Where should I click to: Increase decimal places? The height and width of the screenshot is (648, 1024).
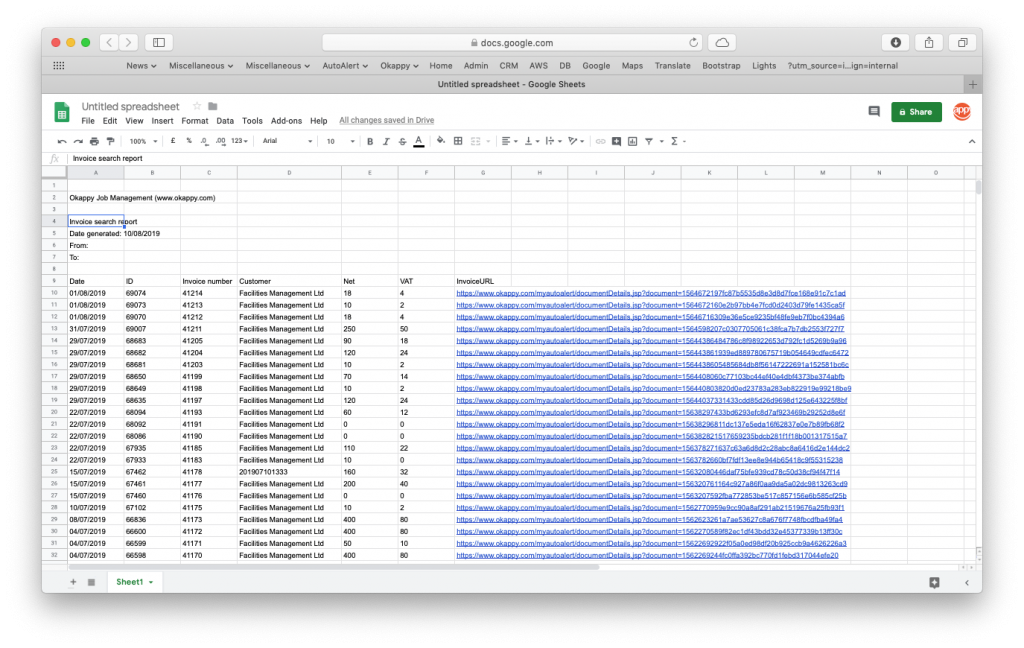tap(221, 141)
